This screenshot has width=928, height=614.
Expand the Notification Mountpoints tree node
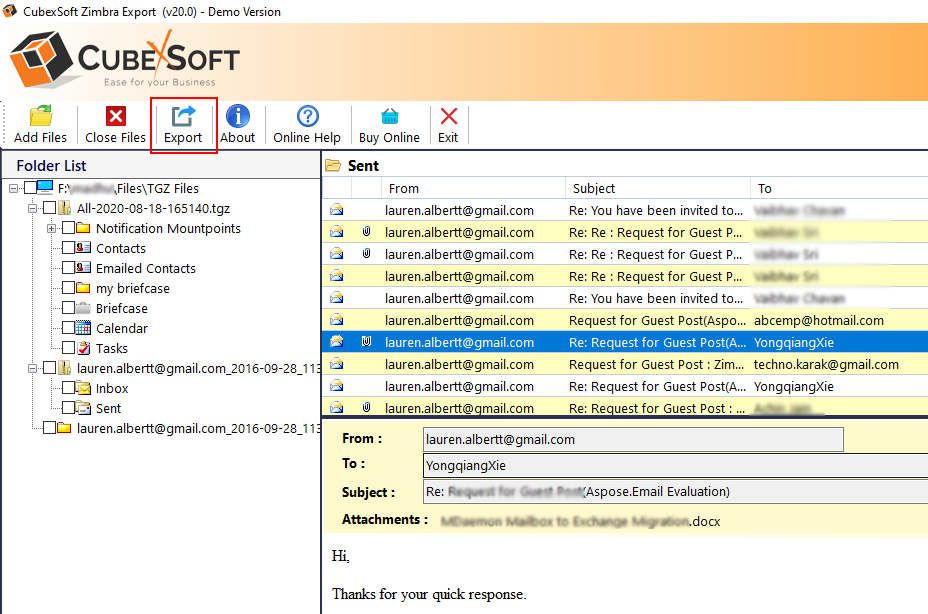click(51, 228)
